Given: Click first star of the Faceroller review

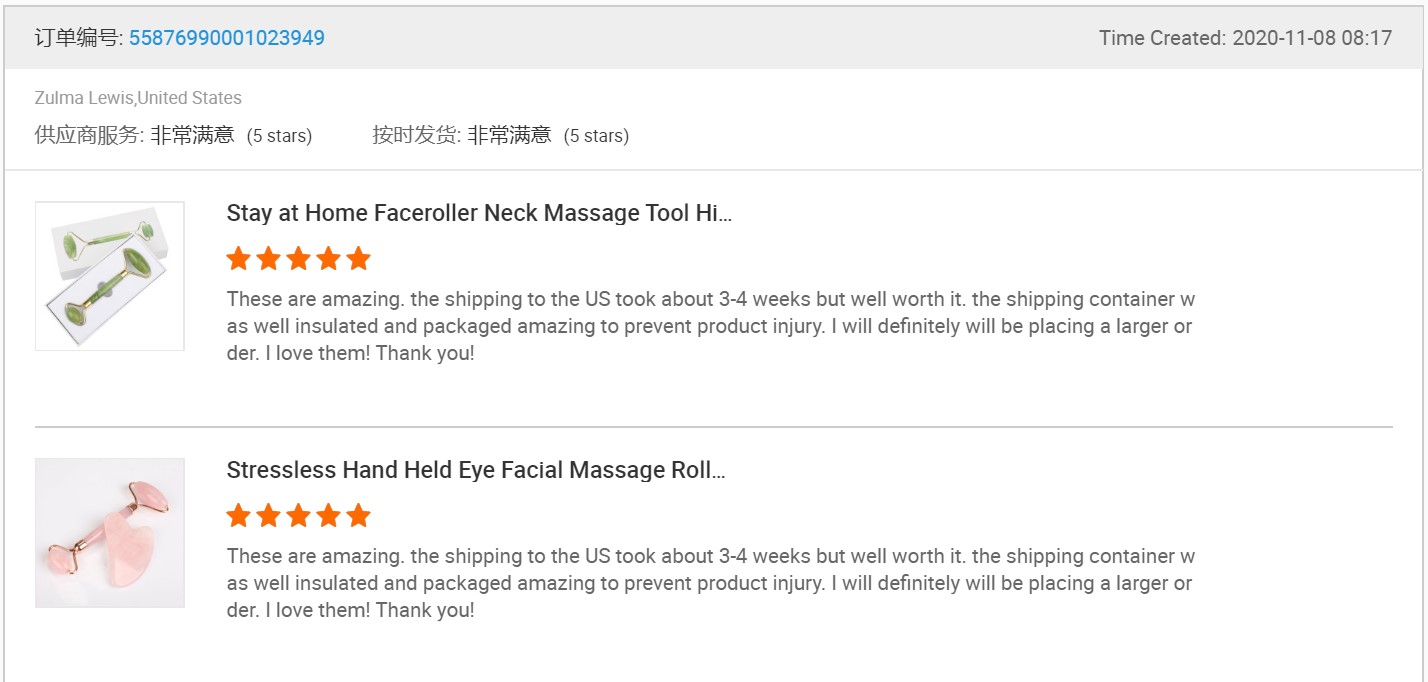Looking at the screenshot, I should click(x=238, y=259).
